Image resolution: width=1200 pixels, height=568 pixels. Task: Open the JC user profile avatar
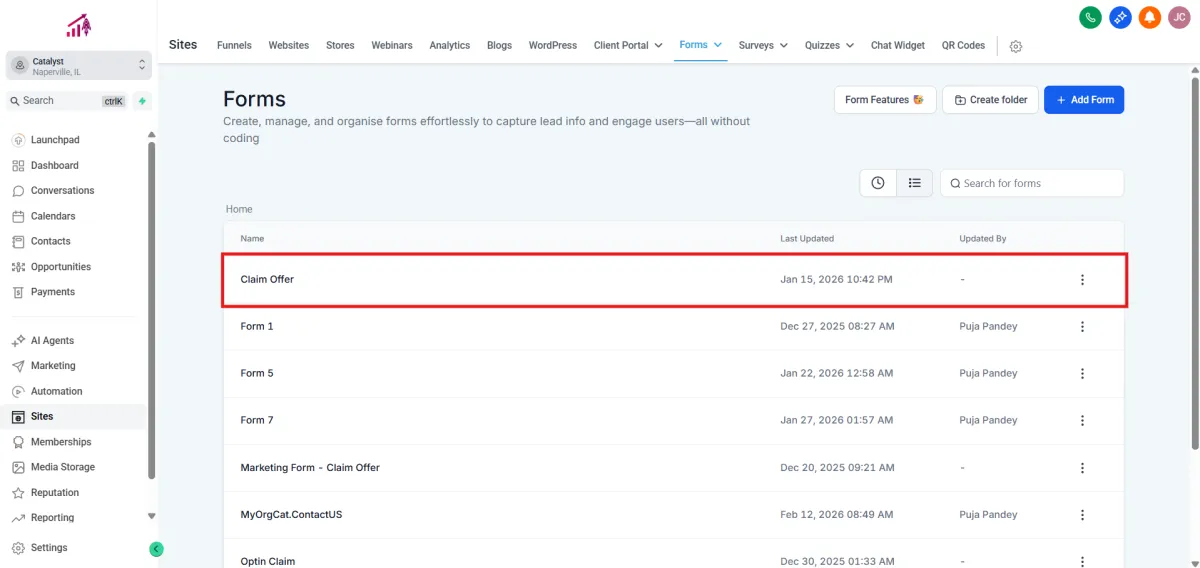point(1179,17)
